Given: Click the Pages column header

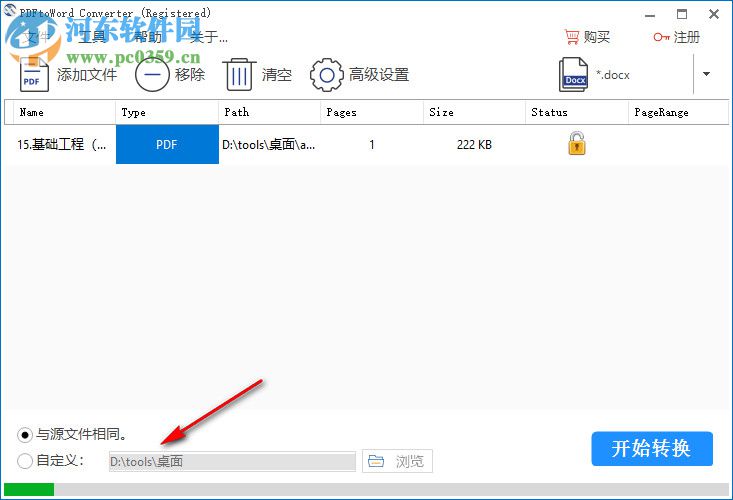Looking at the screenshot, I should click(372, 112).
